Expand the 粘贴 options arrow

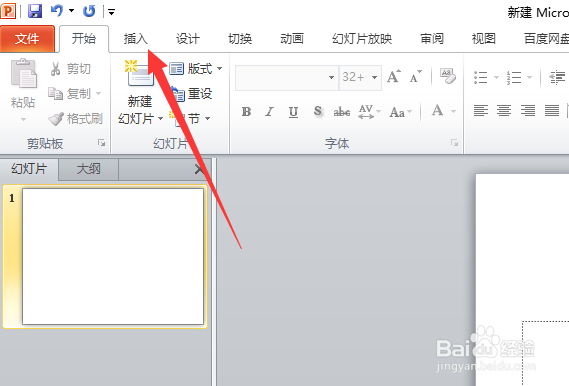(x=23, y=119)
